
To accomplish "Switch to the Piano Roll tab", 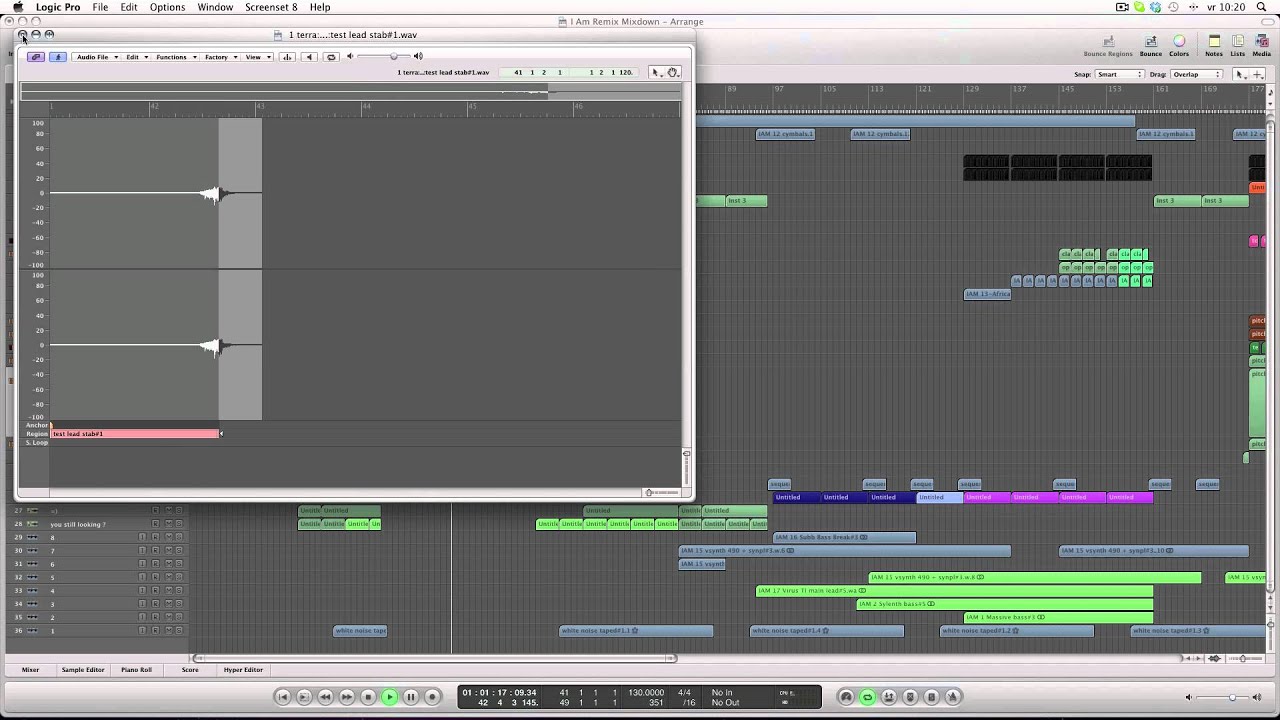I will point(137,670).
